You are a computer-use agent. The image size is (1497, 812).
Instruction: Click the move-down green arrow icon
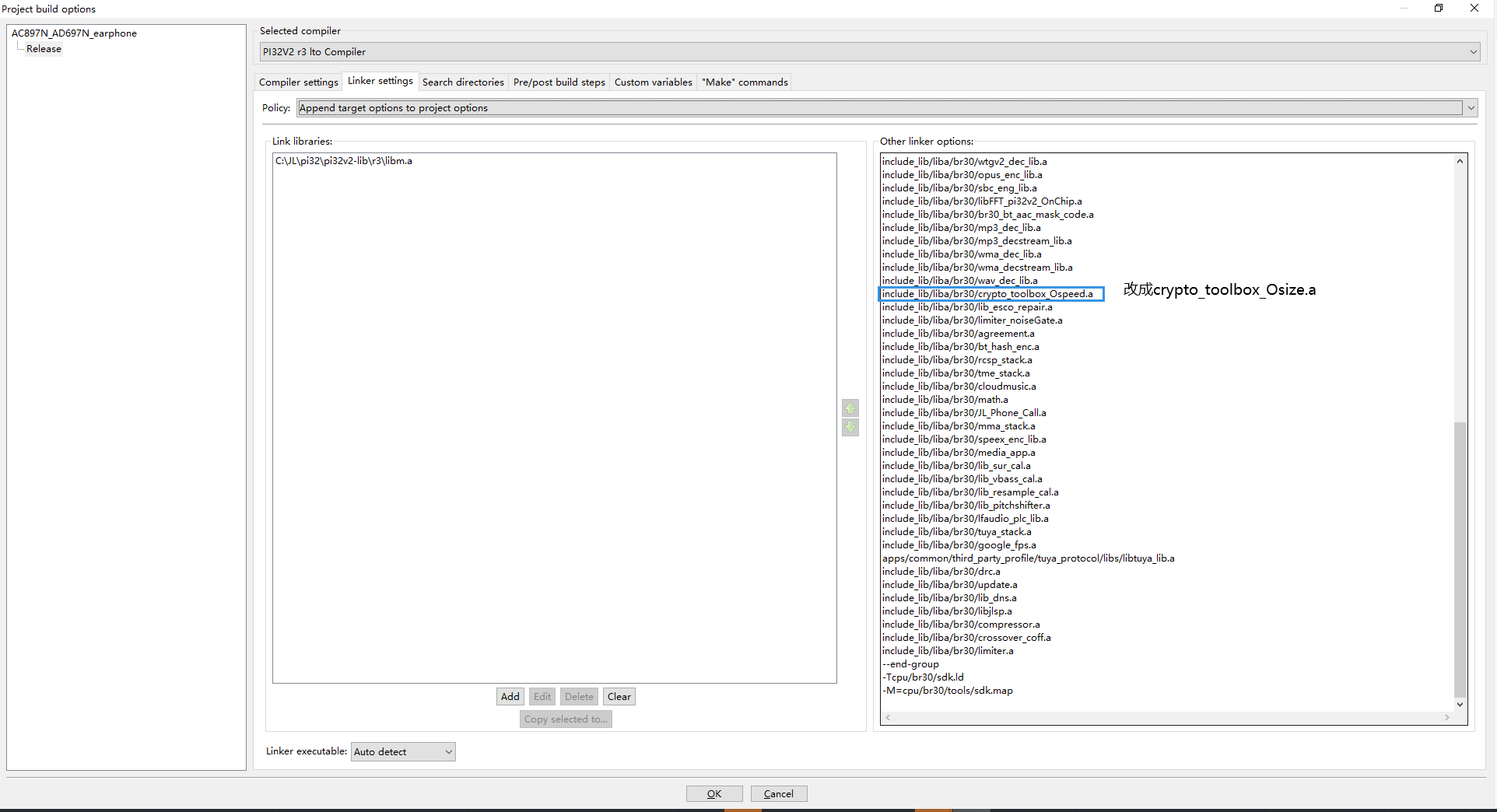click(850, 428)
